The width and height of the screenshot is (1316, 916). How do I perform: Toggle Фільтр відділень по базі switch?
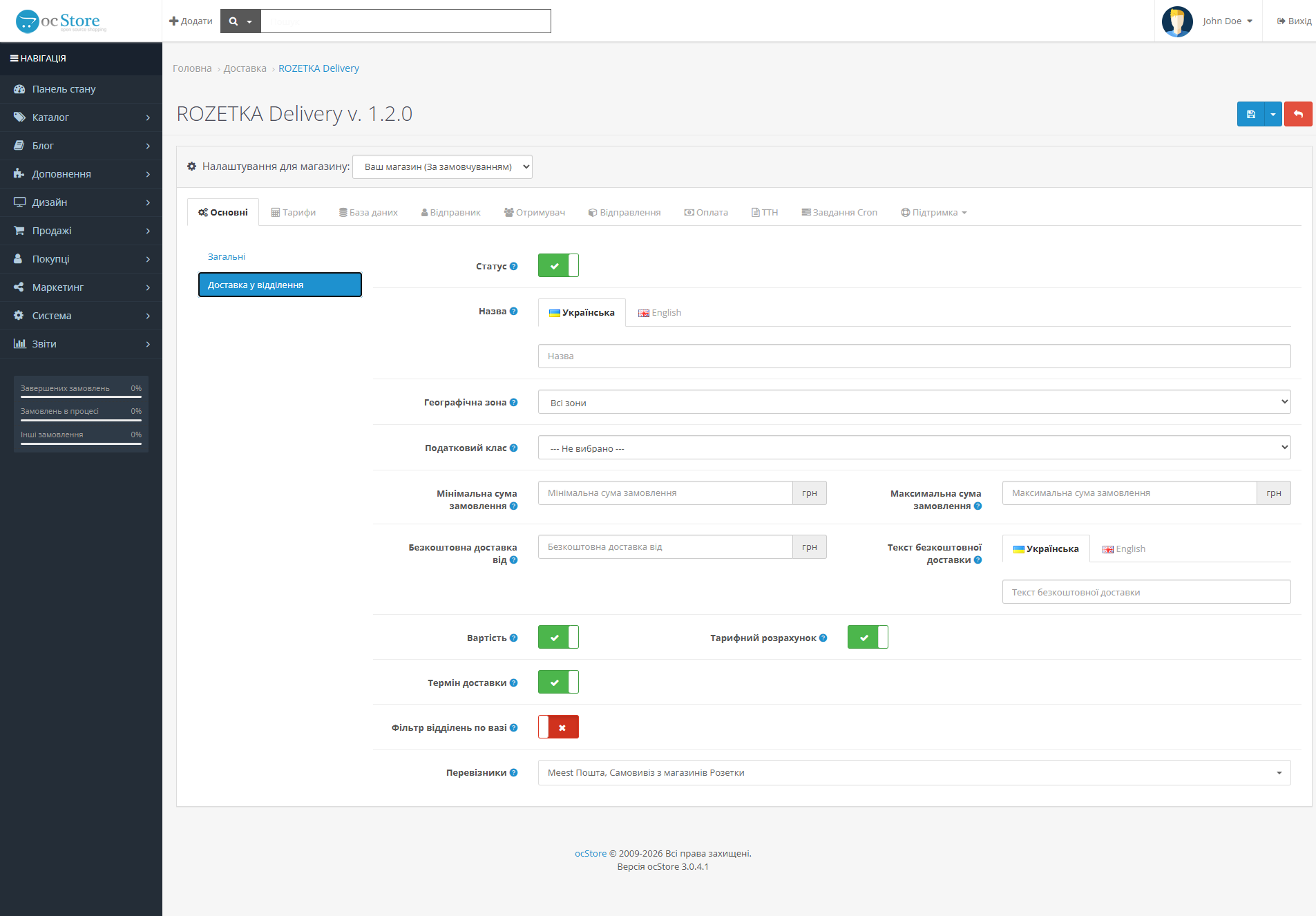coord(558,727)
